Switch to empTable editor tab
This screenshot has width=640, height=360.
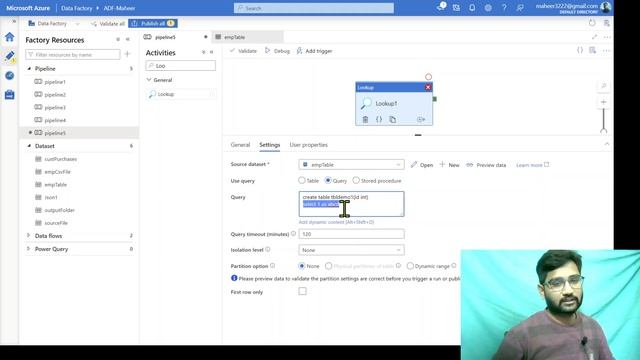point(248,37)
